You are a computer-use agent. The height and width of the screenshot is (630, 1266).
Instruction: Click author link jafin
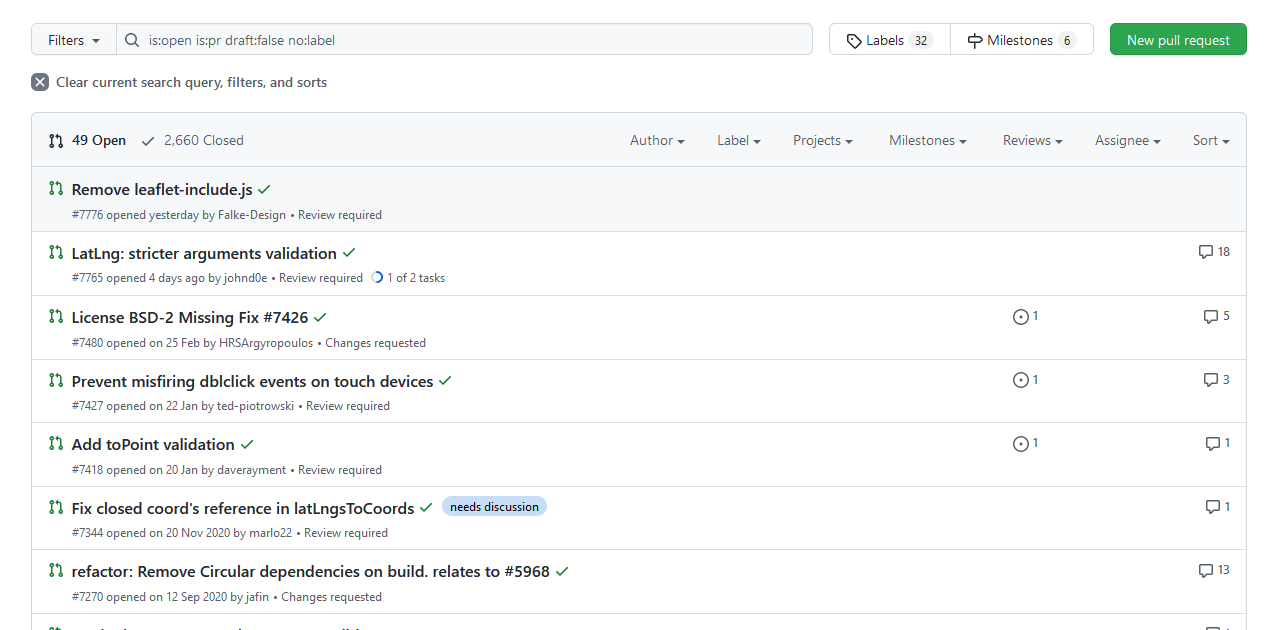pyautogui.click(x=258, y=597)
